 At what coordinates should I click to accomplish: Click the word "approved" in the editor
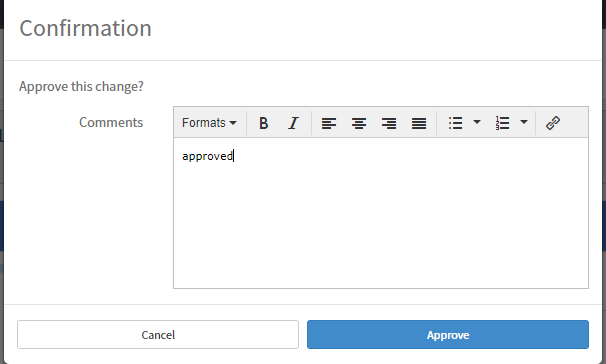point(208,156)
